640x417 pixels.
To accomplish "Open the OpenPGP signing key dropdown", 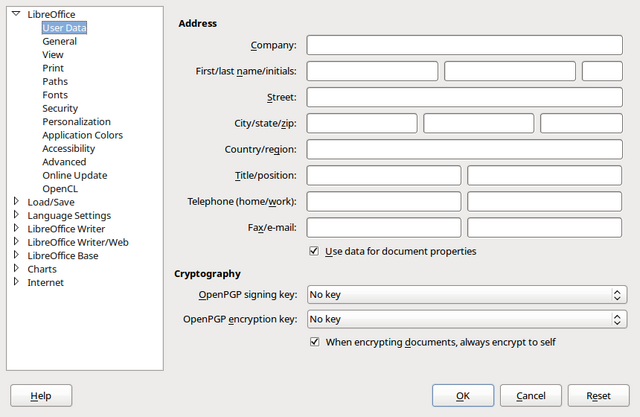I will [467, 295].
